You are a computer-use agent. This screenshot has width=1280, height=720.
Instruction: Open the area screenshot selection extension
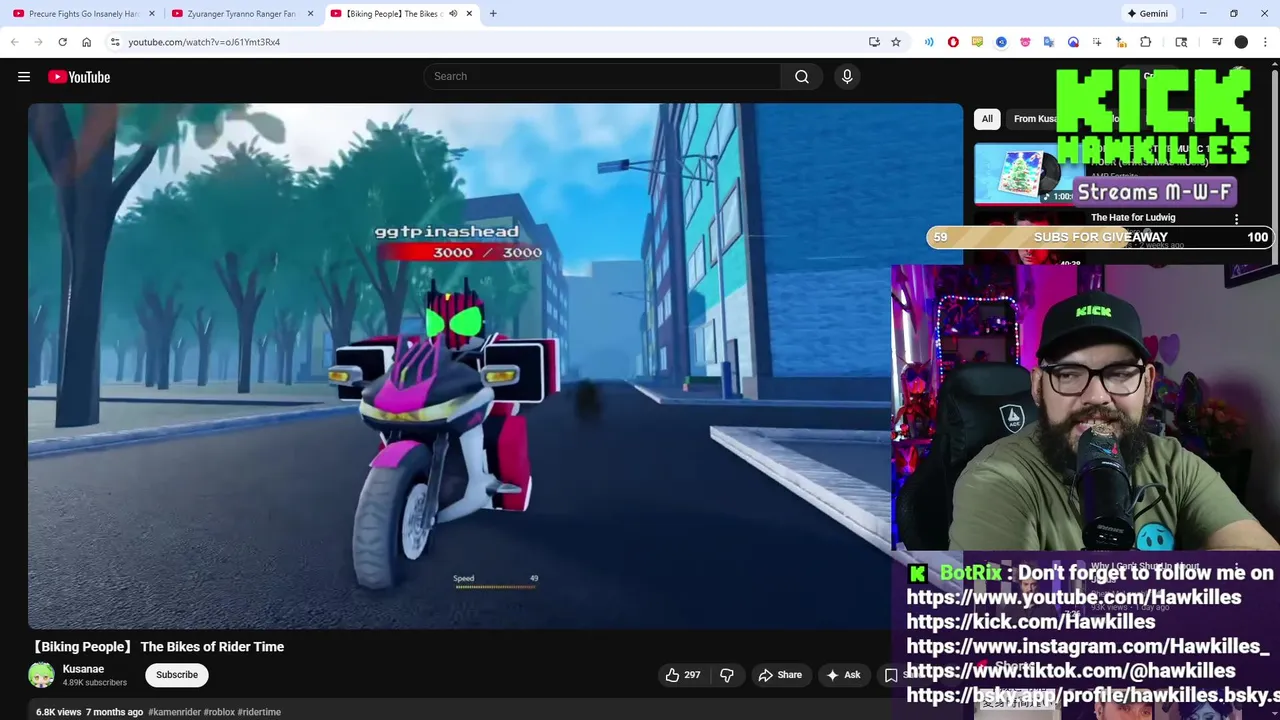coord(1097,42)
